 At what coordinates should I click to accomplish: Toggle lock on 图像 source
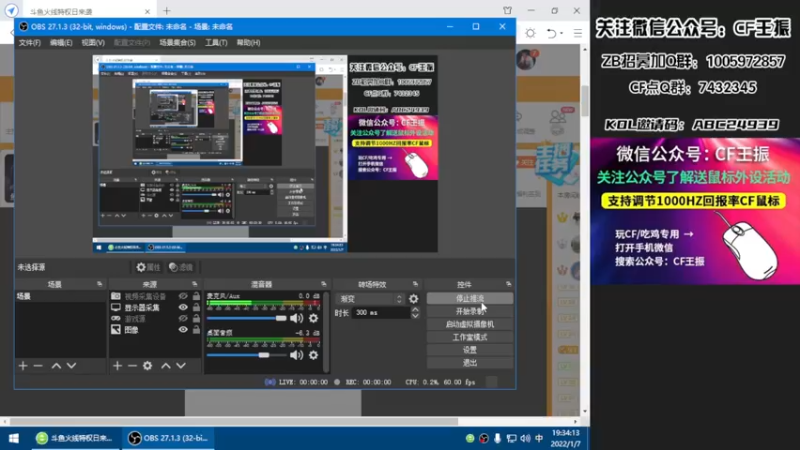point(196,330)
